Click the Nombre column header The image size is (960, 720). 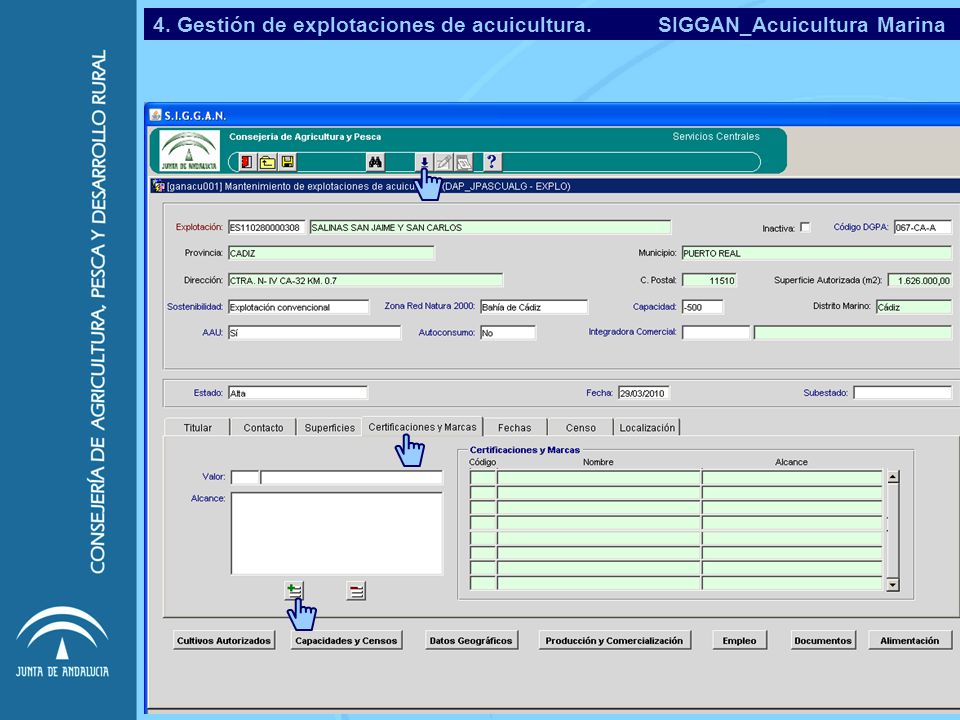pos(598,462)
